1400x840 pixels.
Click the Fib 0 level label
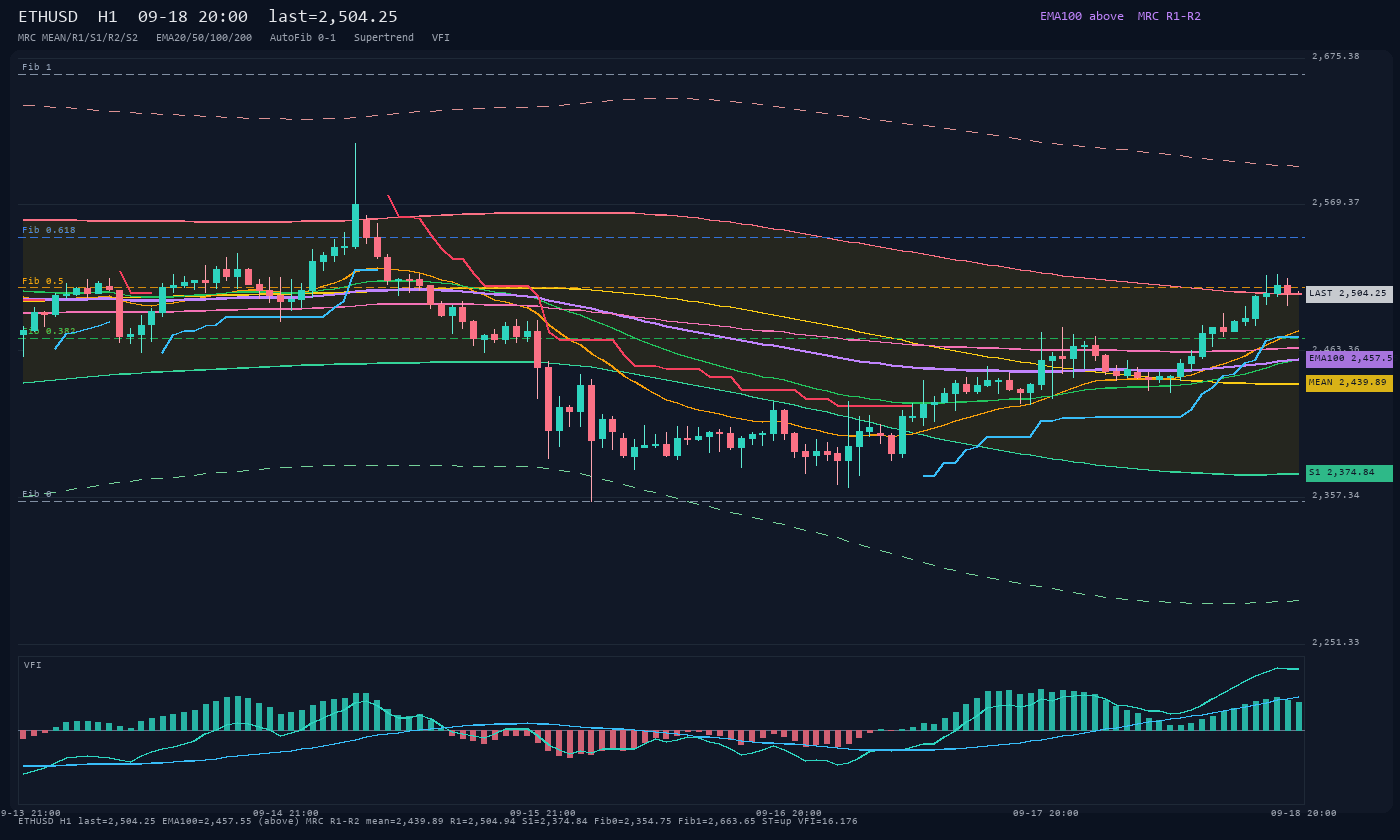click(37, 494)
